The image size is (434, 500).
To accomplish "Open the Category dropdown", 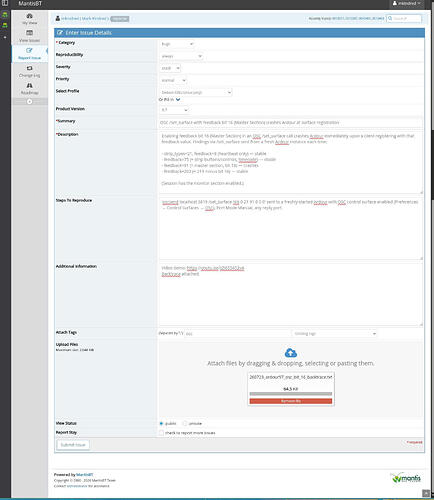I will point(177,44).
